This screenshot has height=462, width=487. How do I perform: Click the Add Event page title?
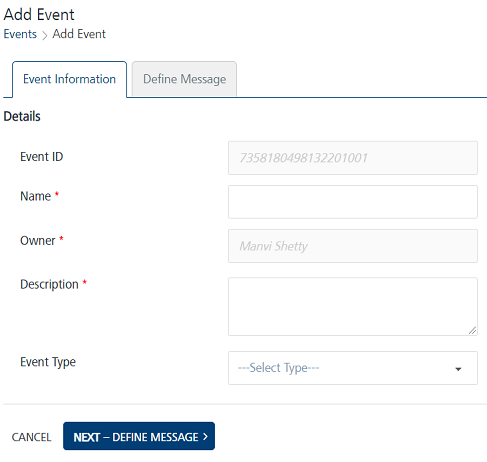[39, 15]
